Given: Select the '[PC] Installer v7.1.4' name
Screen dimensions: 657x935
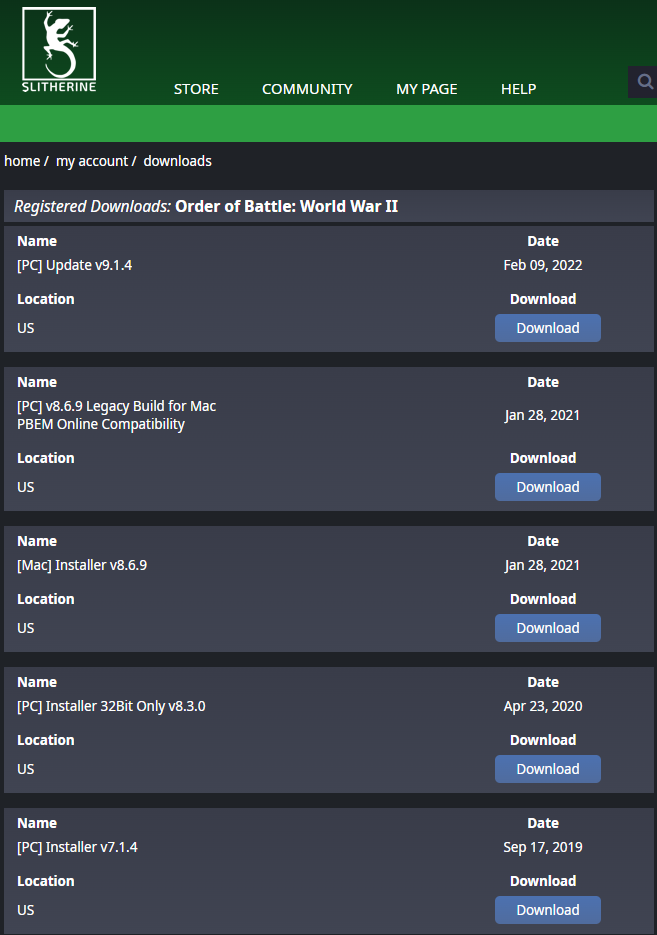Looking at the screenshot, I should click(x=78, y=847).
